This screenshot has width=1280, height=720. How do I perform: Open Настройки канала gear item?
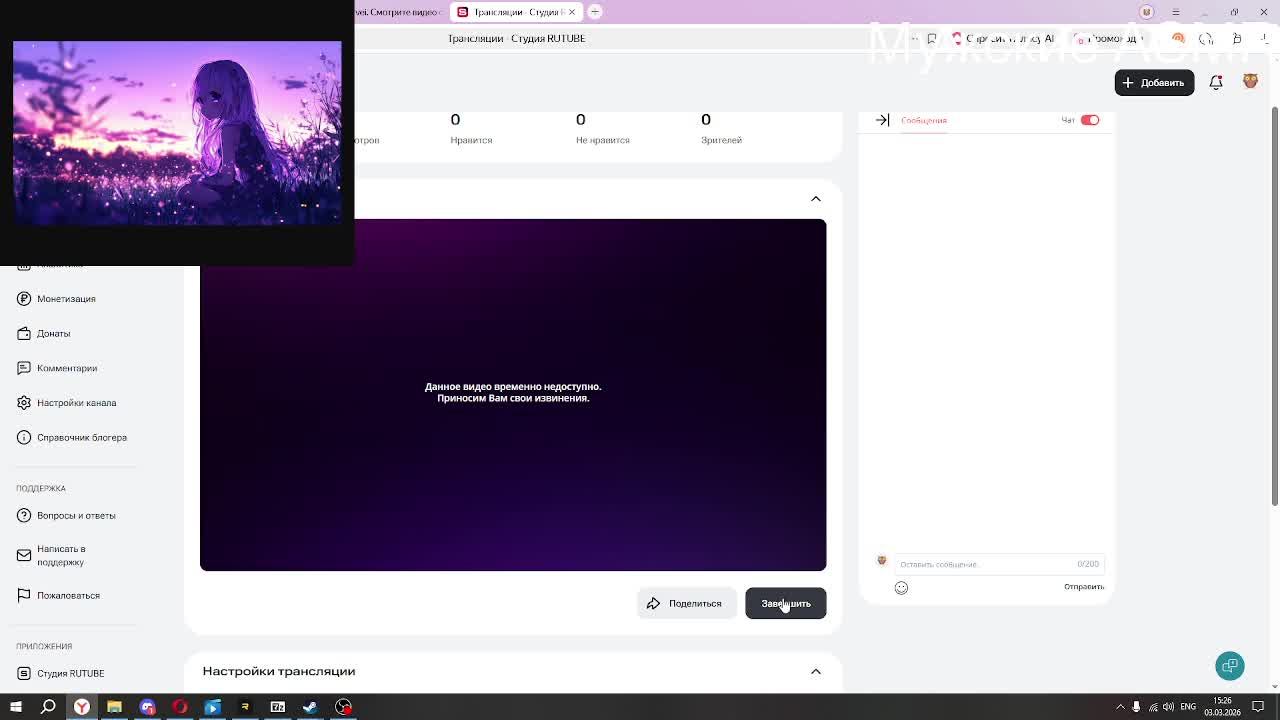[66, 403]
